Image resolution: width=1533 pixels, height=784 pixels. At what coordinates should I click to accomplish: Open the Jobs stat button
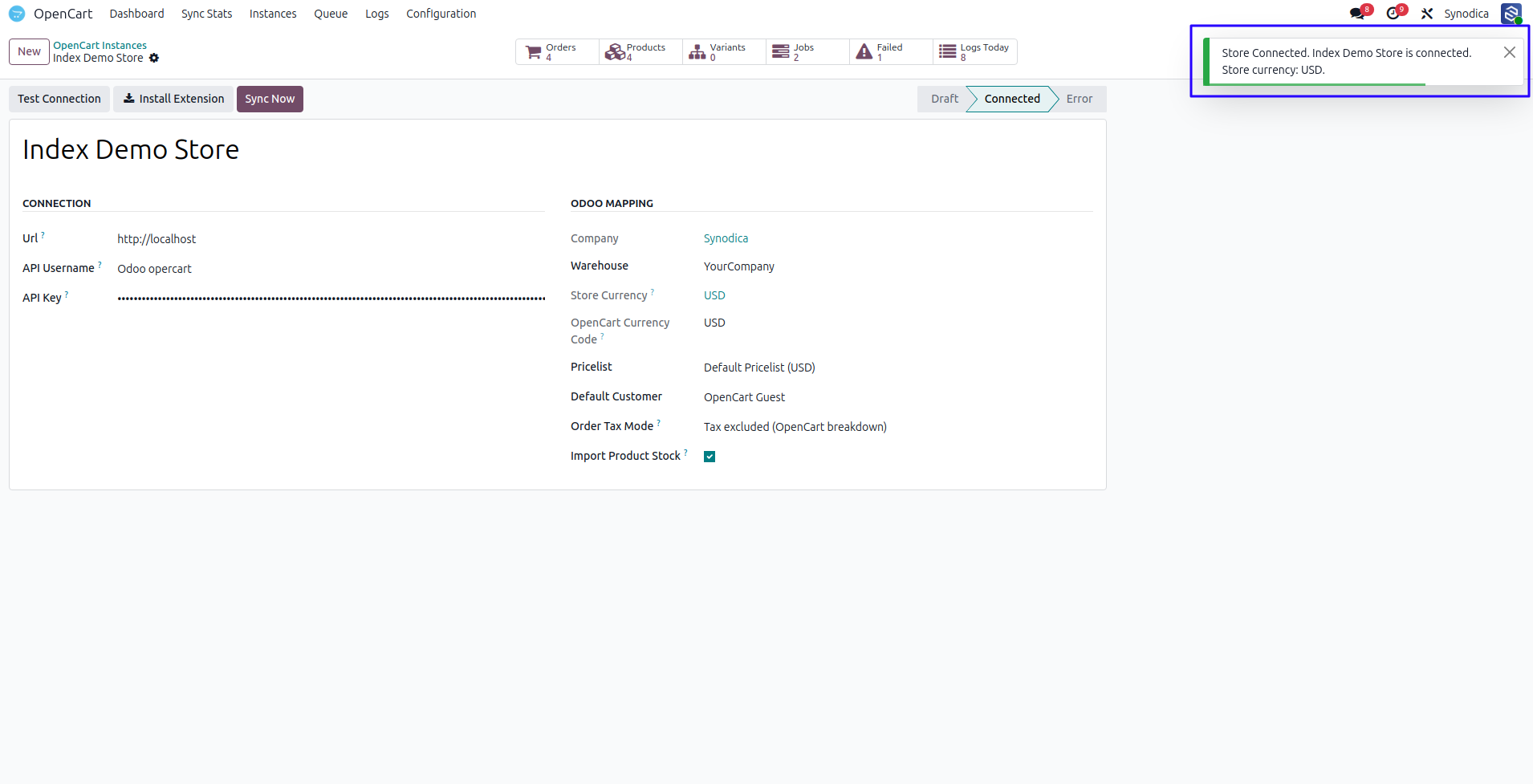(x=807, y=51)
